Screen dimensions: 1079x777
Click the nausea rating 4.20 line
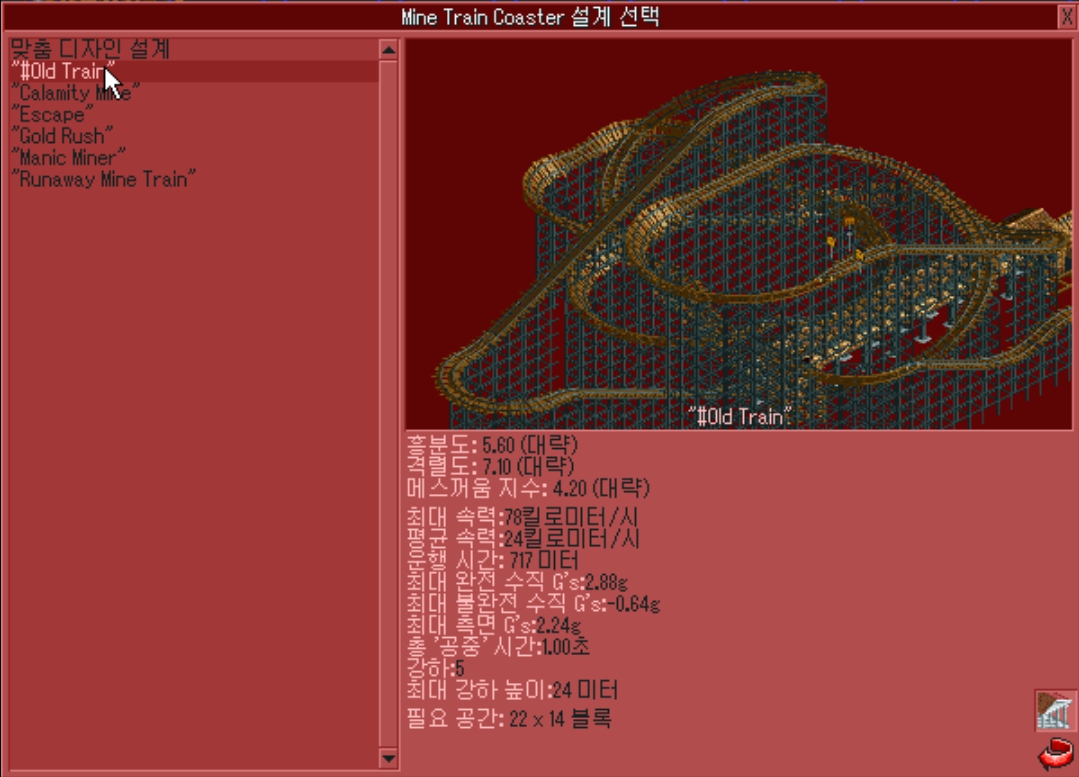[x=528, y=489]
